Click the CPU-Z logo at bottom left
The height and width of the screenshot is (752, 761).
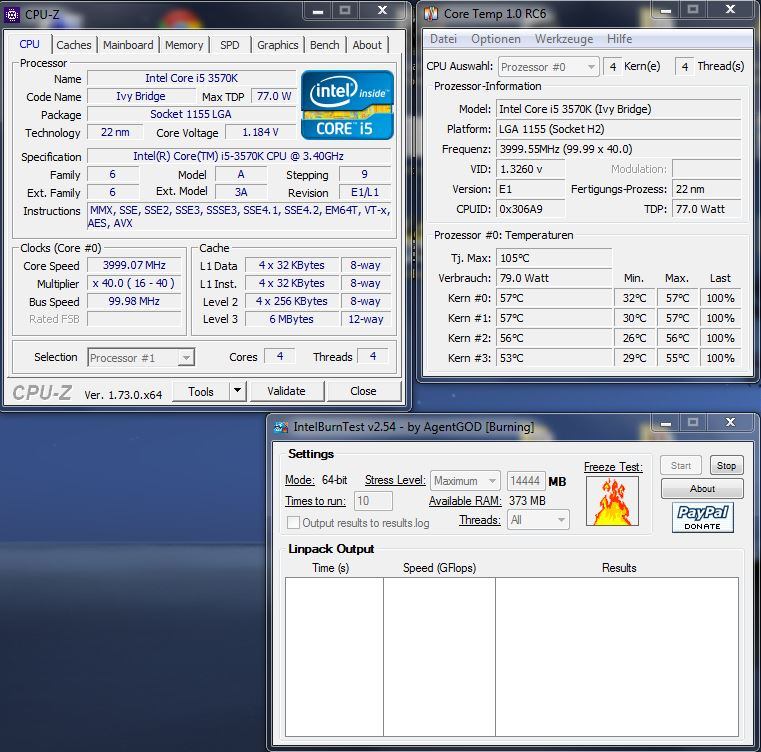[42, 392]
